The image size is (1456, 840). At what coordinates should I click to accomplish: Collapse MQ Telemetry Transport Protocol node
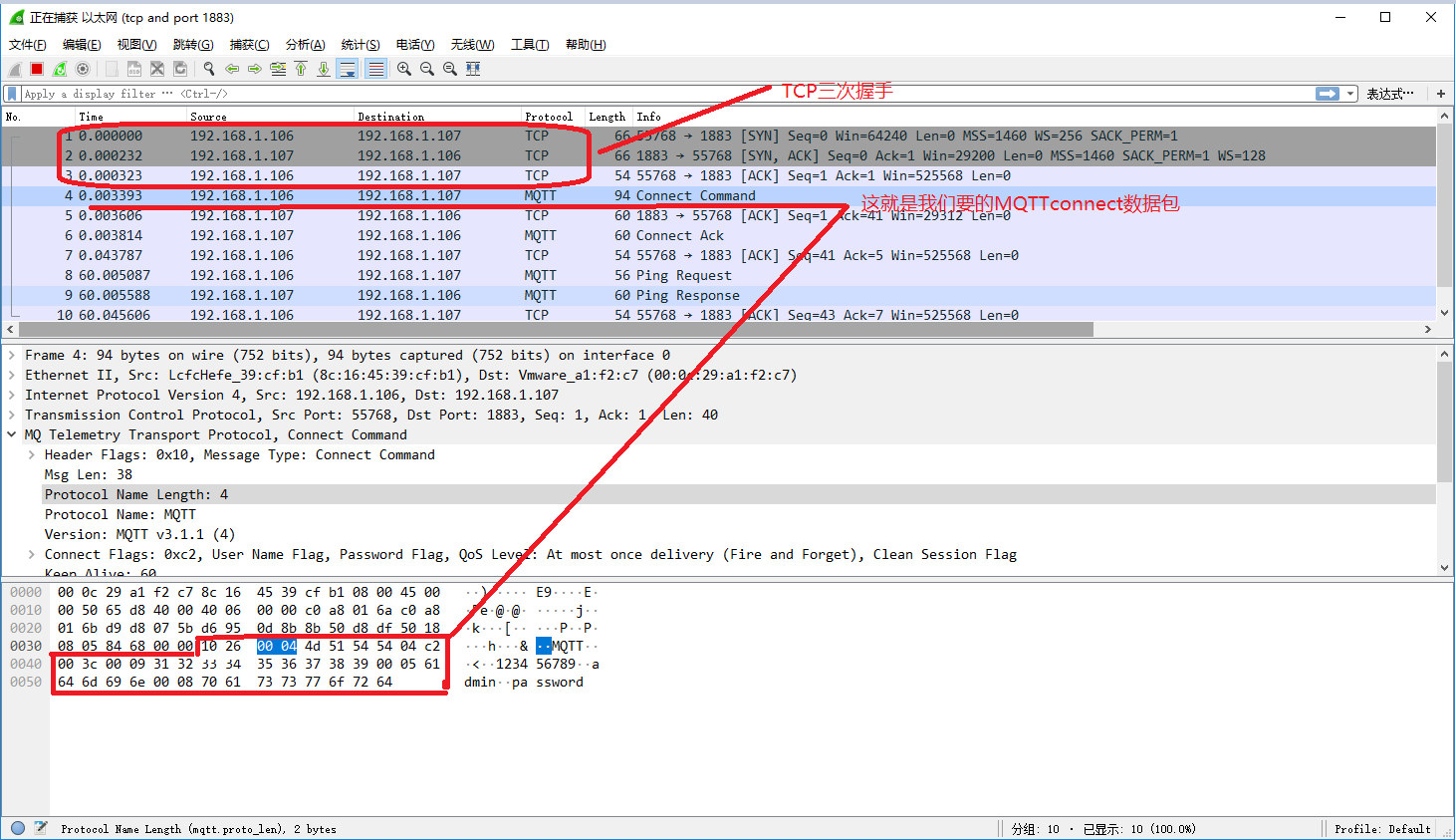[12, 434]
